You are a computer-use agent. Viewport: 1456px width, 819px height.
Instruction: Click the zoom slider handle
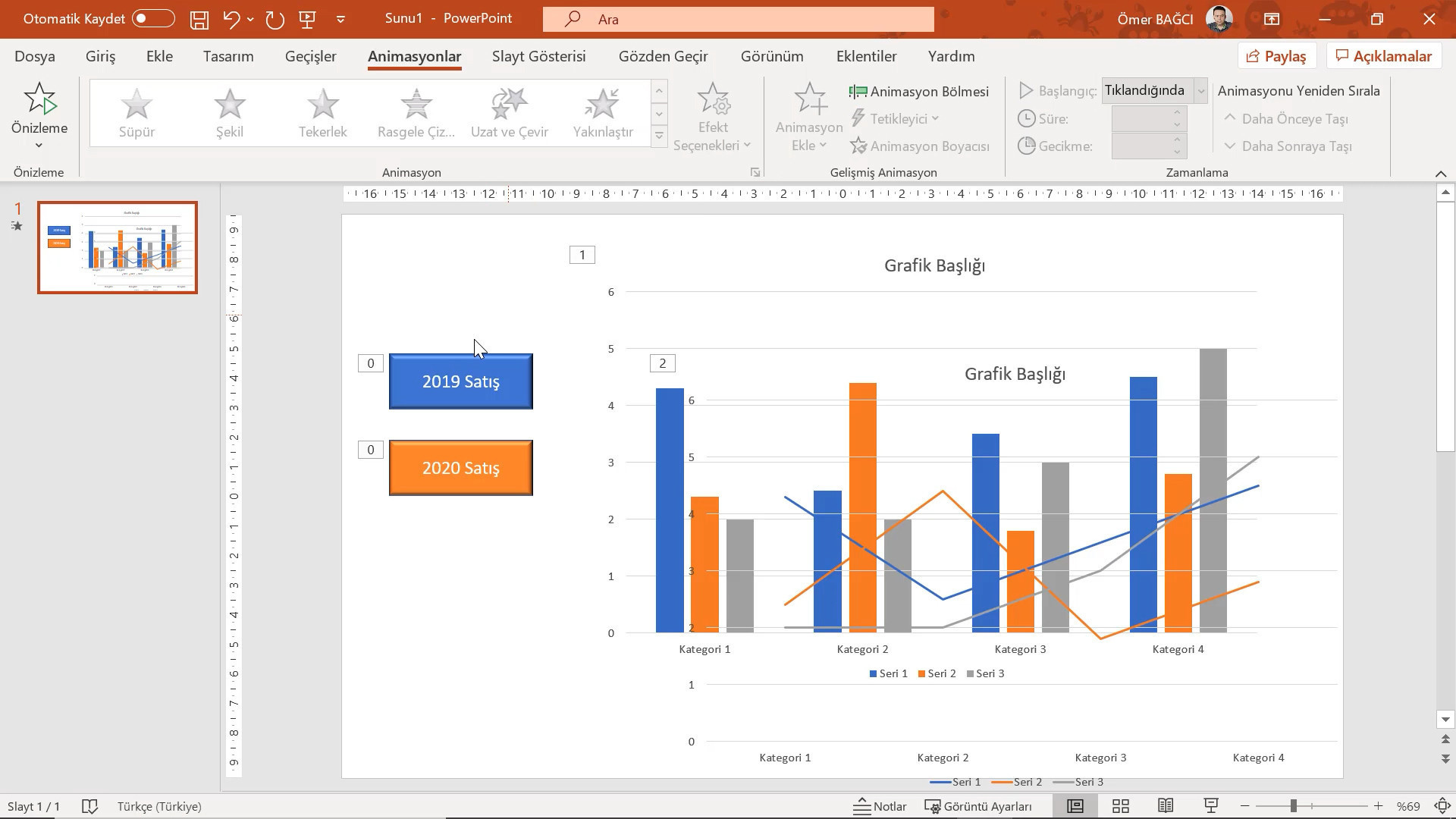pos(1293,806)
